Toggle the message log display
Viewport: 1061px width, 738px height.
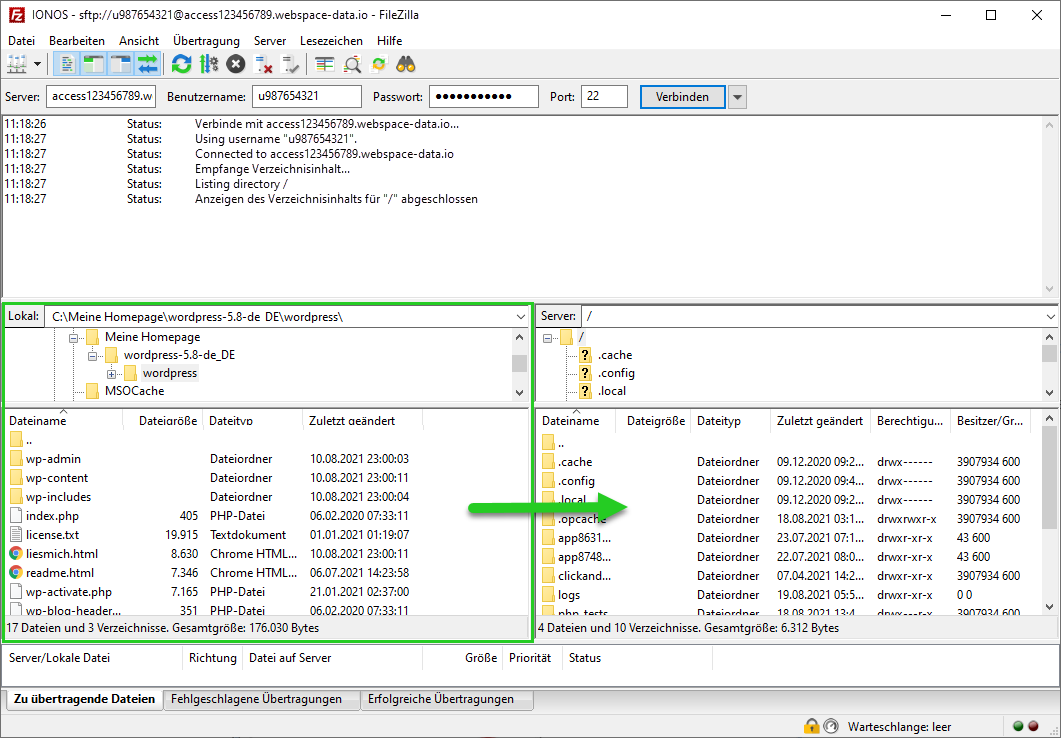68,64
